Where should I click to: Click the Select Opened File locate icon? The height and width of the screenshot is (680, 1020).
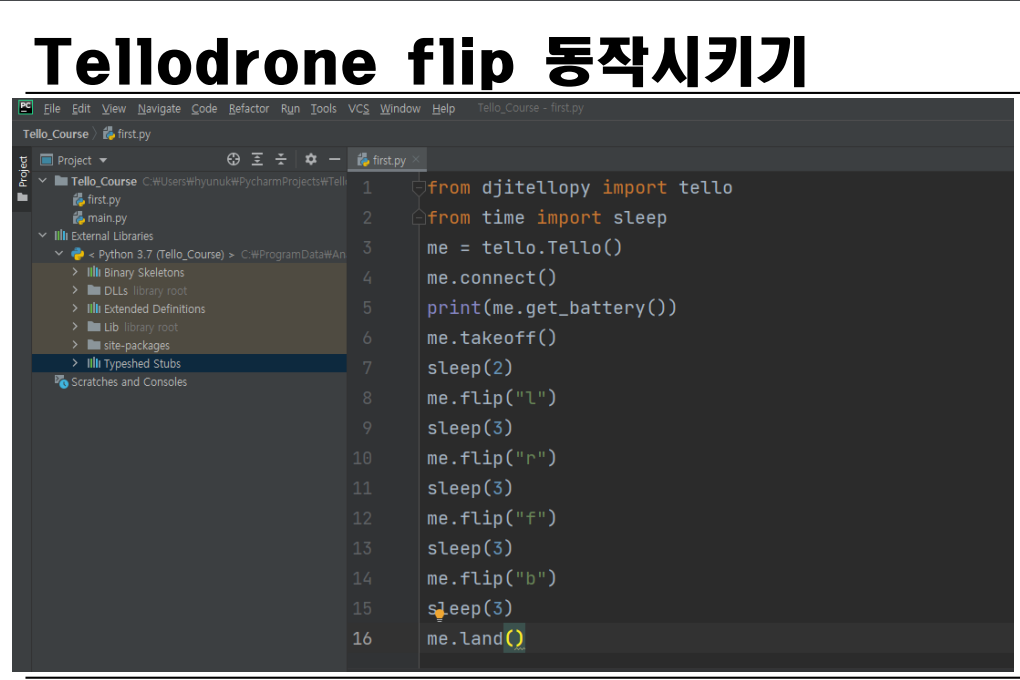pos(234,159)
